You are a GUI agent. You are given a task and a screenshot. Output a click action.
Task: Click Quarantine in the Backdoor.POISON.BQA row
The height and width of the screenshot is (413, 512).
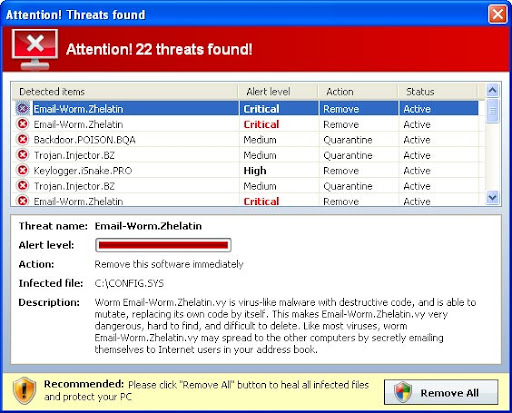(x=348, y=140)
